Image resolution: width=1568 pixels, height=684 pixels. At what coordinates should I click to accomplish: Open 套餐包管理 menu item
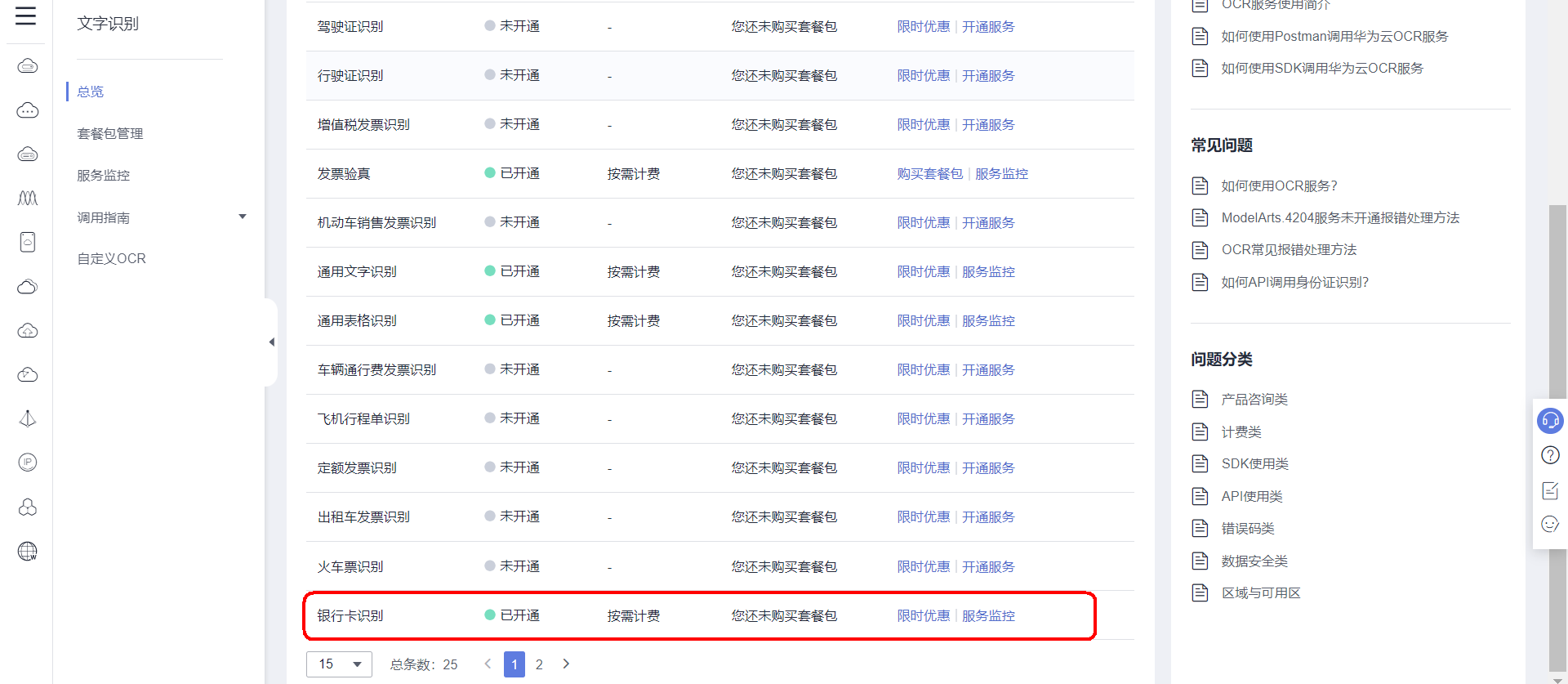110,133
